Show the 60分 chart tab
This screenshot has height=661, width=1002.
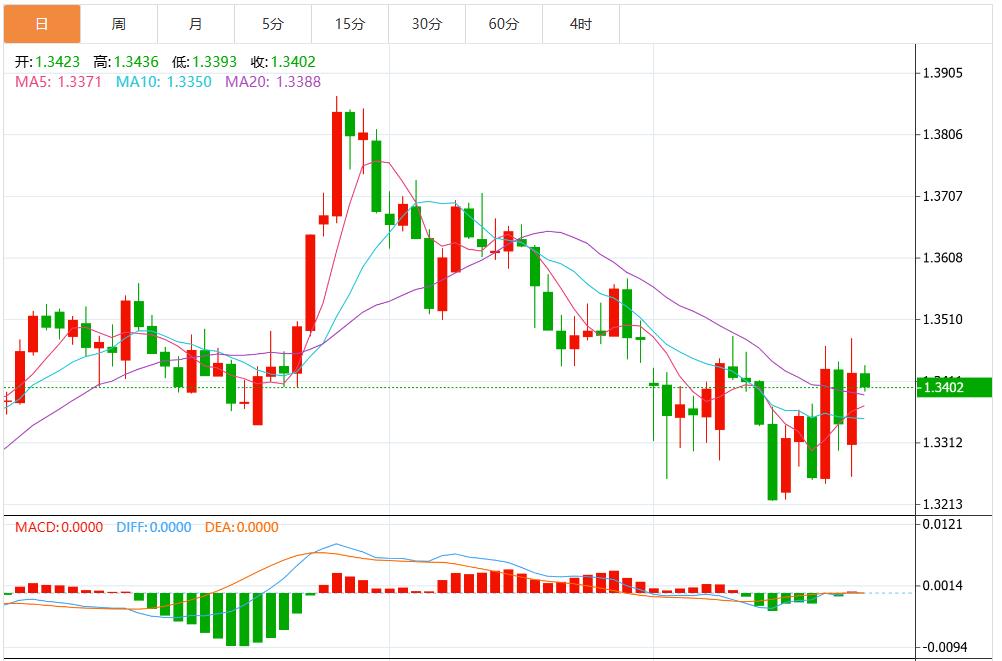point(504,24)
